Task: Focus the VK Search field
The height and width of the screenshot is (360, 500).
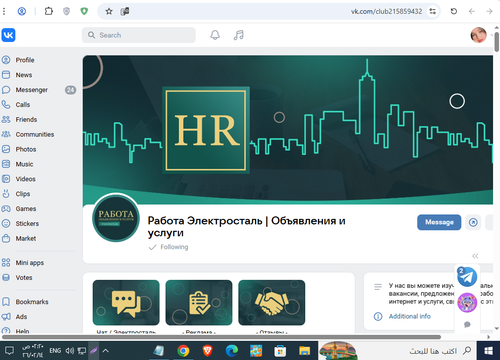Action: (139, 35)
